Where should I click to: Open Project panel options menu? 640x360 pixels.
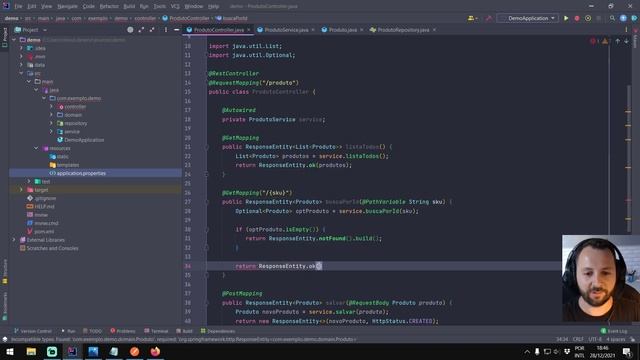coord(166,30)
